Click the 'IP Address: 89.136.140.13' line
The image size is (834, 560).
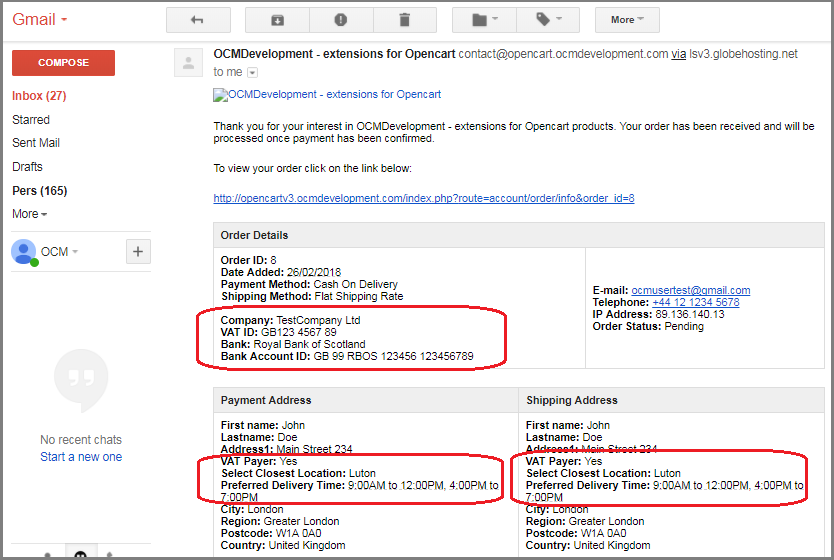[658, 314]
